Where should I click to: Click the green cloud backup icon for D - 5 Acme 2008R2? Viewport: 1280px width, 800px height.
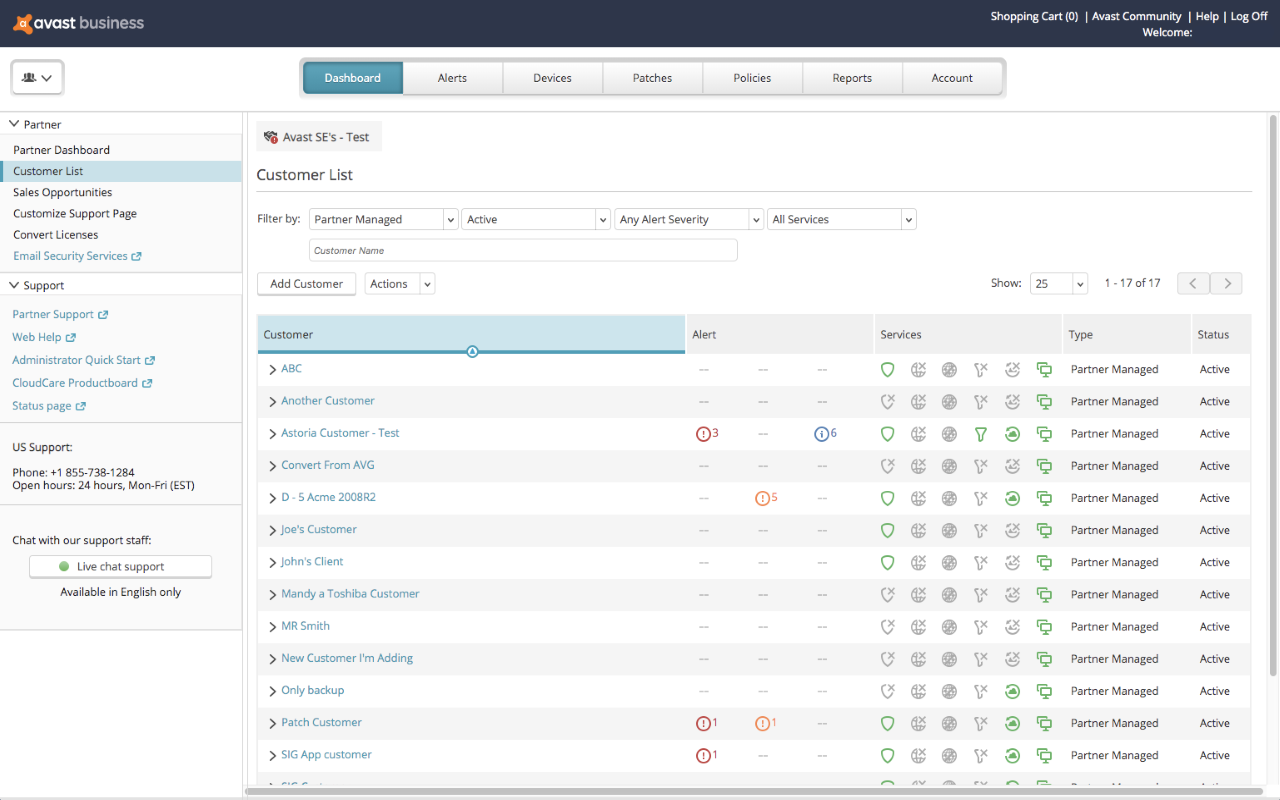(x=1012, y=498)
